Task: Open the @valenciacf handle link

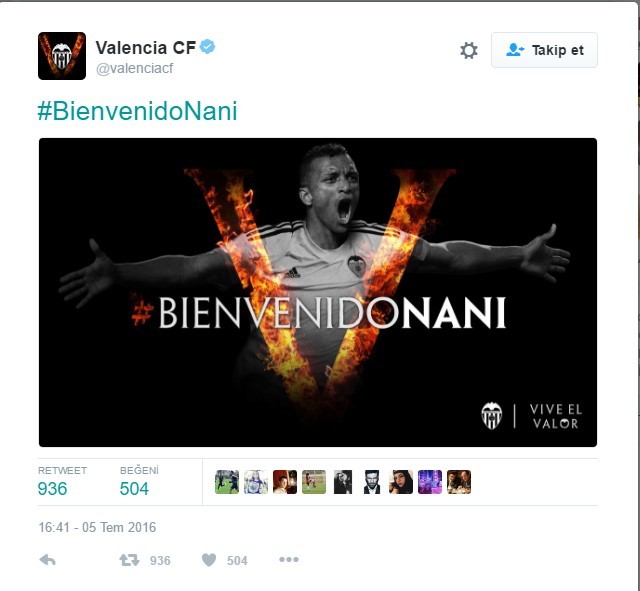Action: point(135,69)
